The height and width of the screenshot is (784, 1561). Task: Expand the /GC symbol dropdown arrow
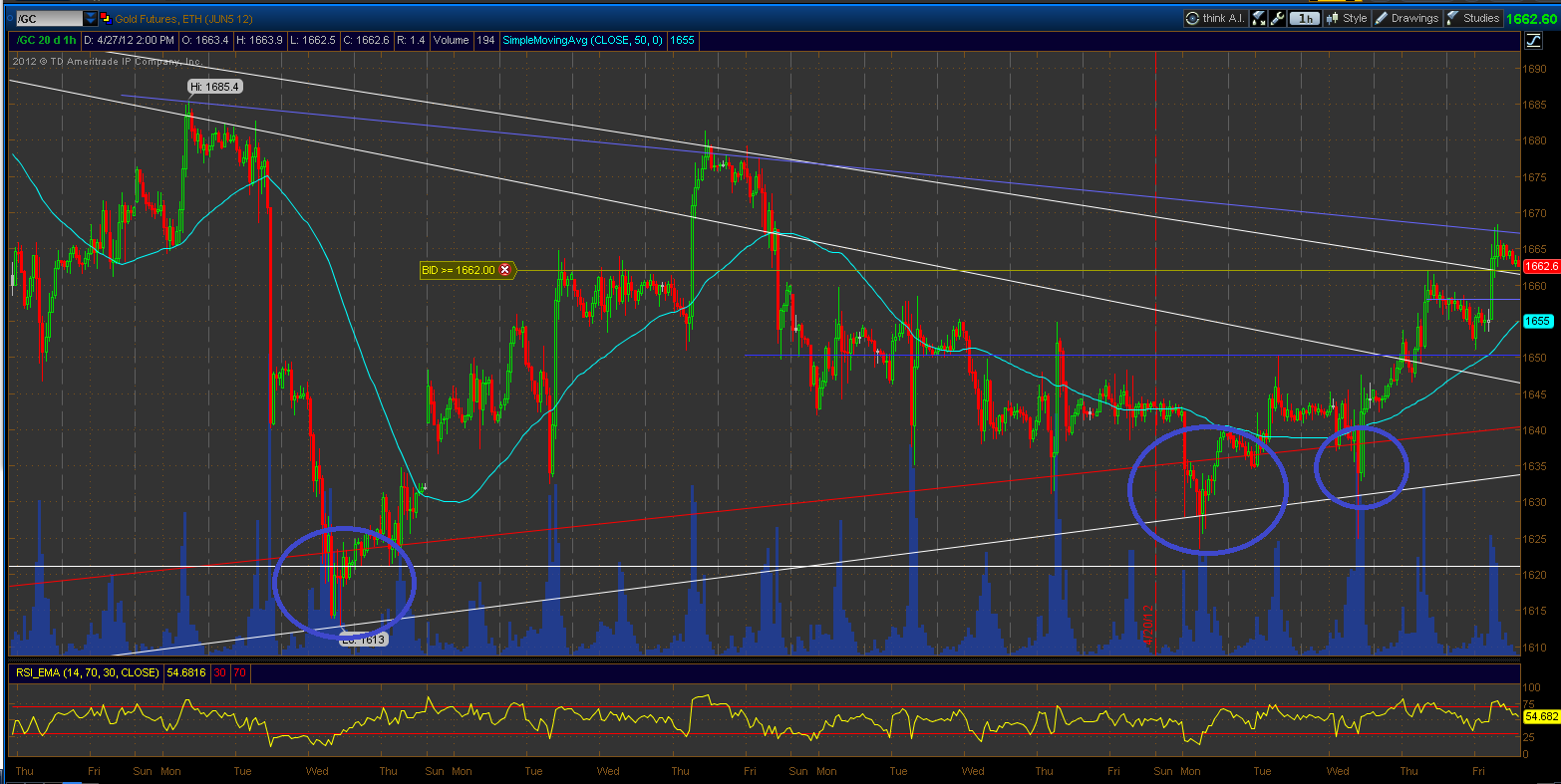[90, 19]
